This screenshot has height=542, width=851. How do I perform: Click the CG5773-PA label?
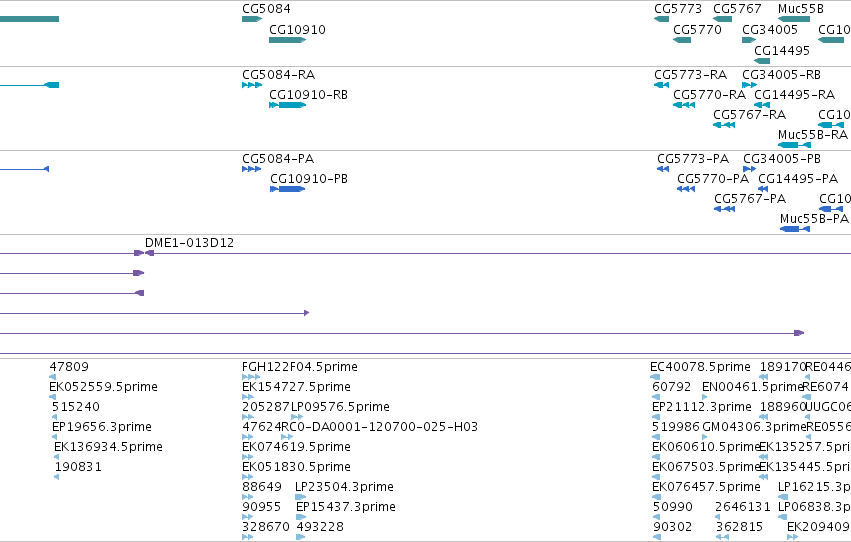[x=693, y=158]
